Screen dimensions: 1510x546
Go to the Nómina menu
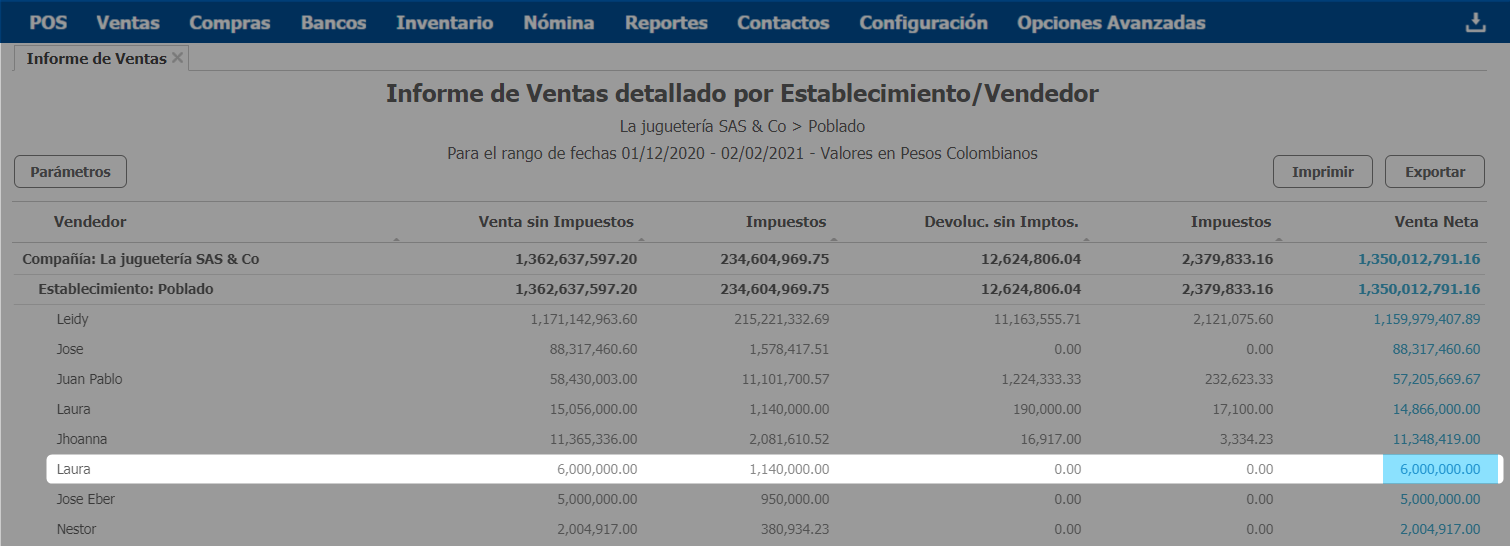(x=558, y=23)
